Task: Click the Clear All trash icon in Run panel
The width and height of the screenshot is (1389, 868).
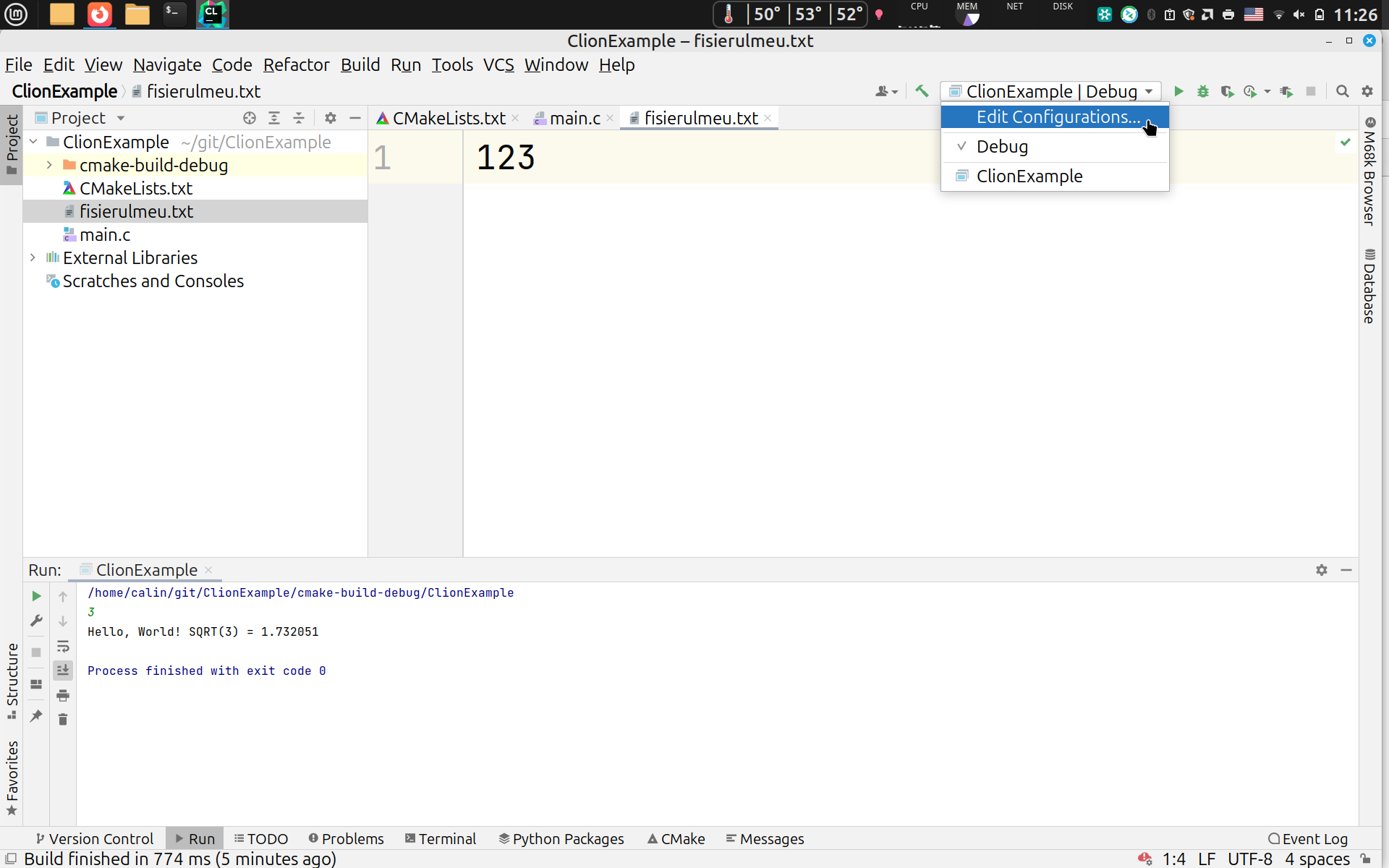Action: click(x=63, y=719)
